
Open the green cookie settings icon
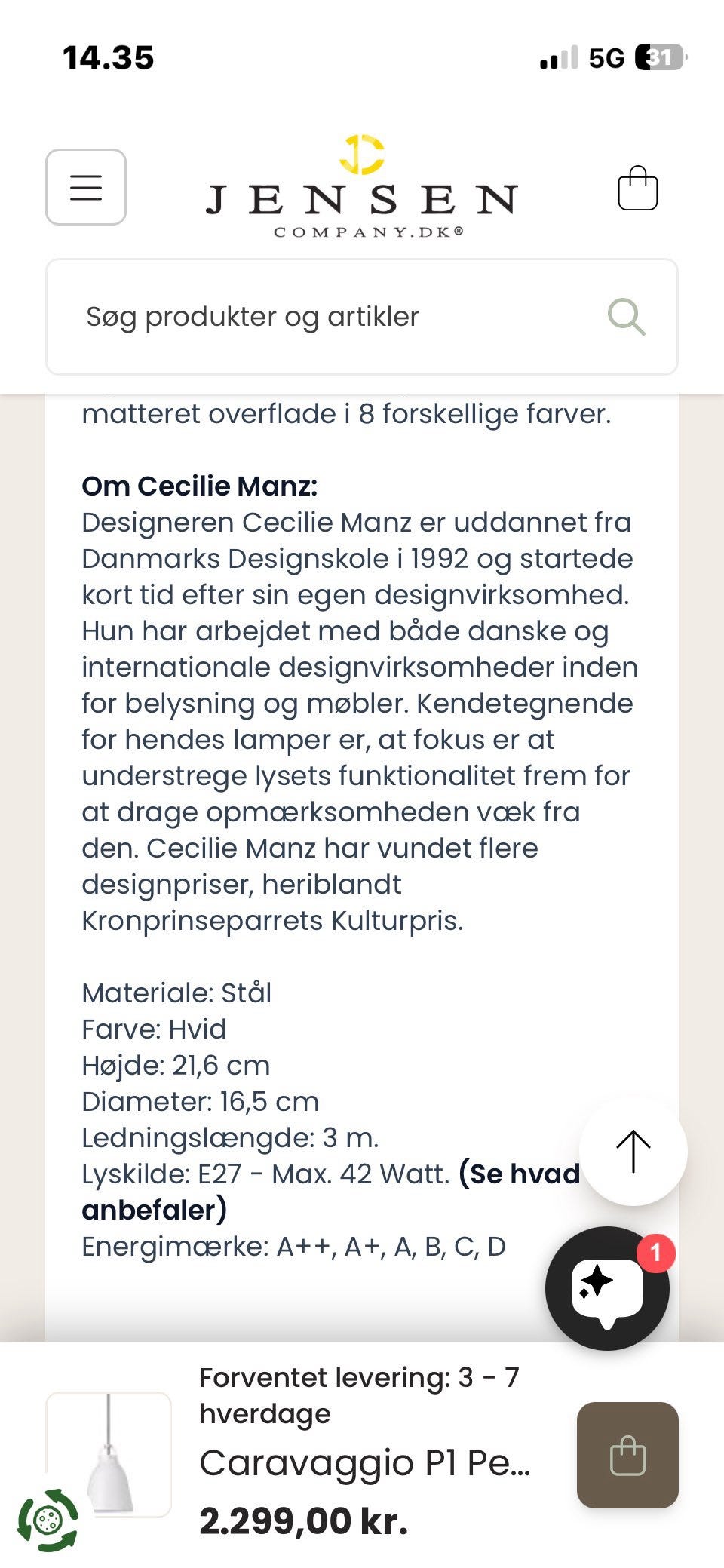pos(48,1520)
